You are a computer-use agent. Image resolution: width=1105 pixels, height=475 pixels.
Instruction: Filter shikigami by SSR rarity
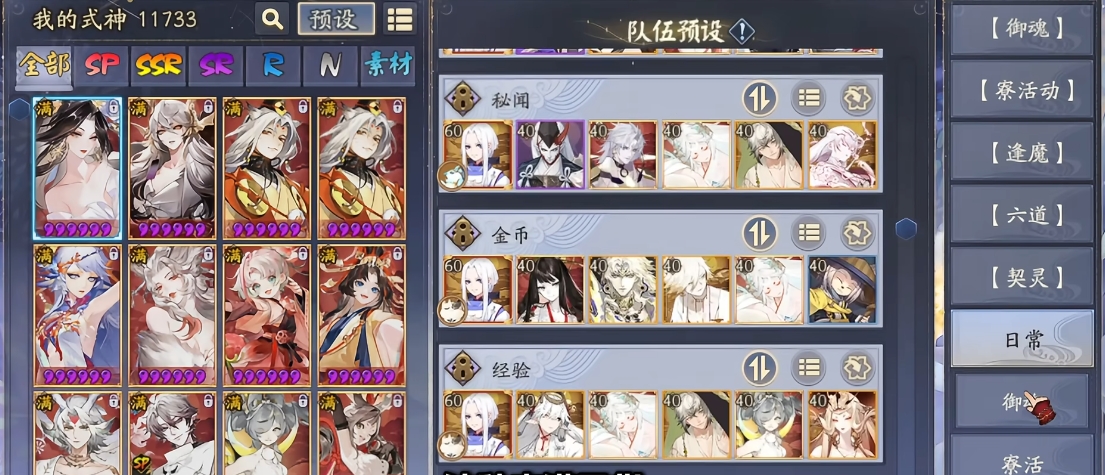click(159, 66)
